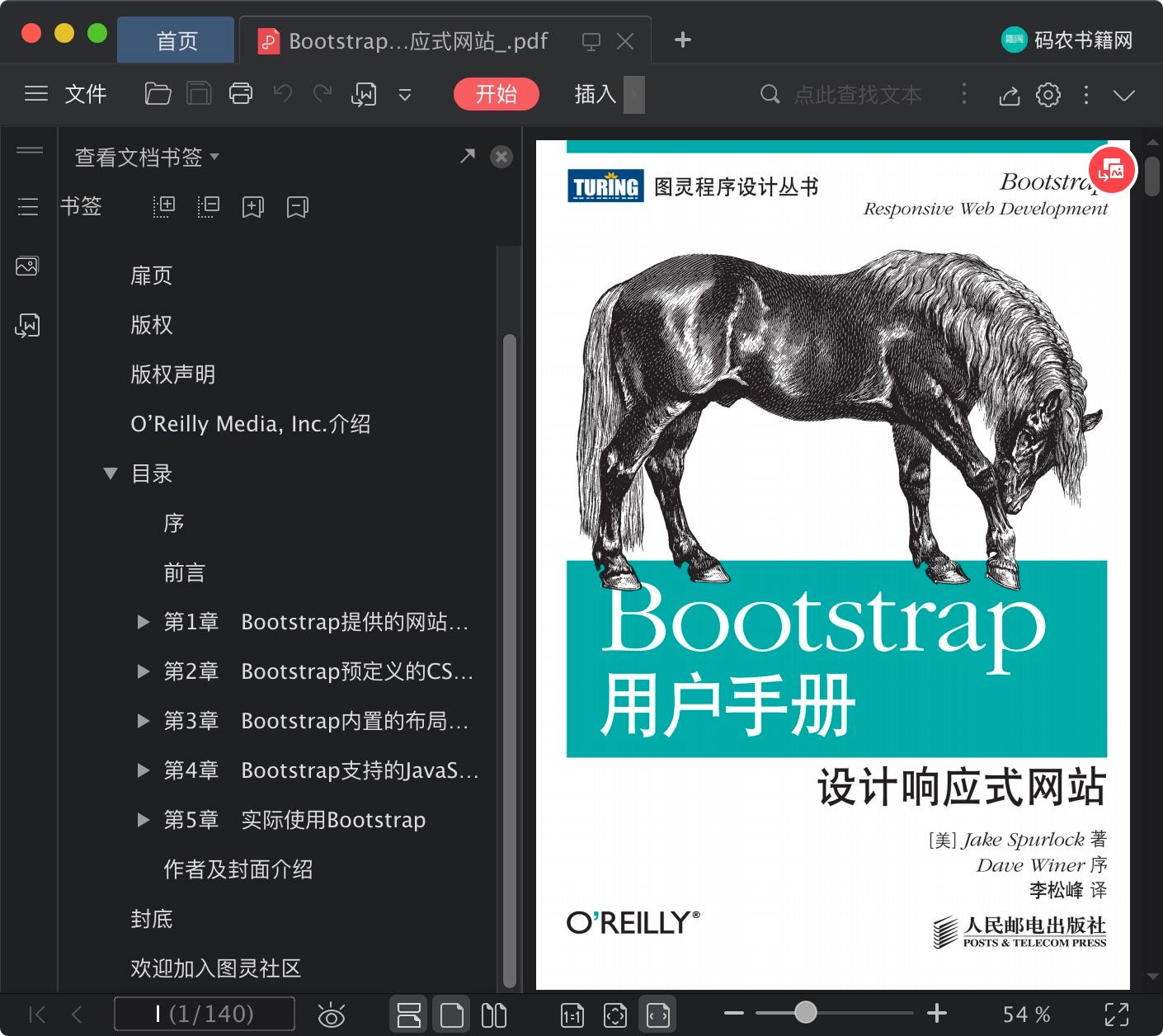This screenshot has width=1163, height=1036.
Task: Click the bookmark panel scrollbar
Action: tap(510, 660)
